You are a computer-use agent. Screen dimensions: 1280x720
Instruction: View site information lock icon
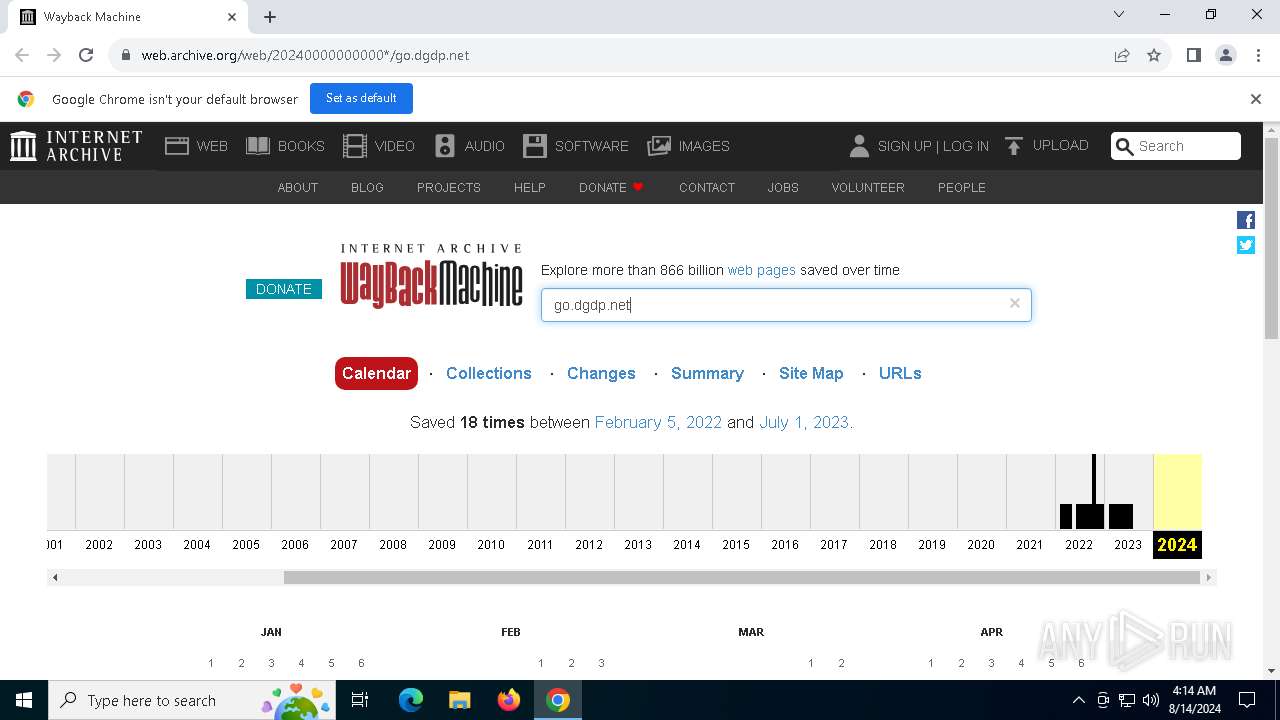click(x=126, y=55)
